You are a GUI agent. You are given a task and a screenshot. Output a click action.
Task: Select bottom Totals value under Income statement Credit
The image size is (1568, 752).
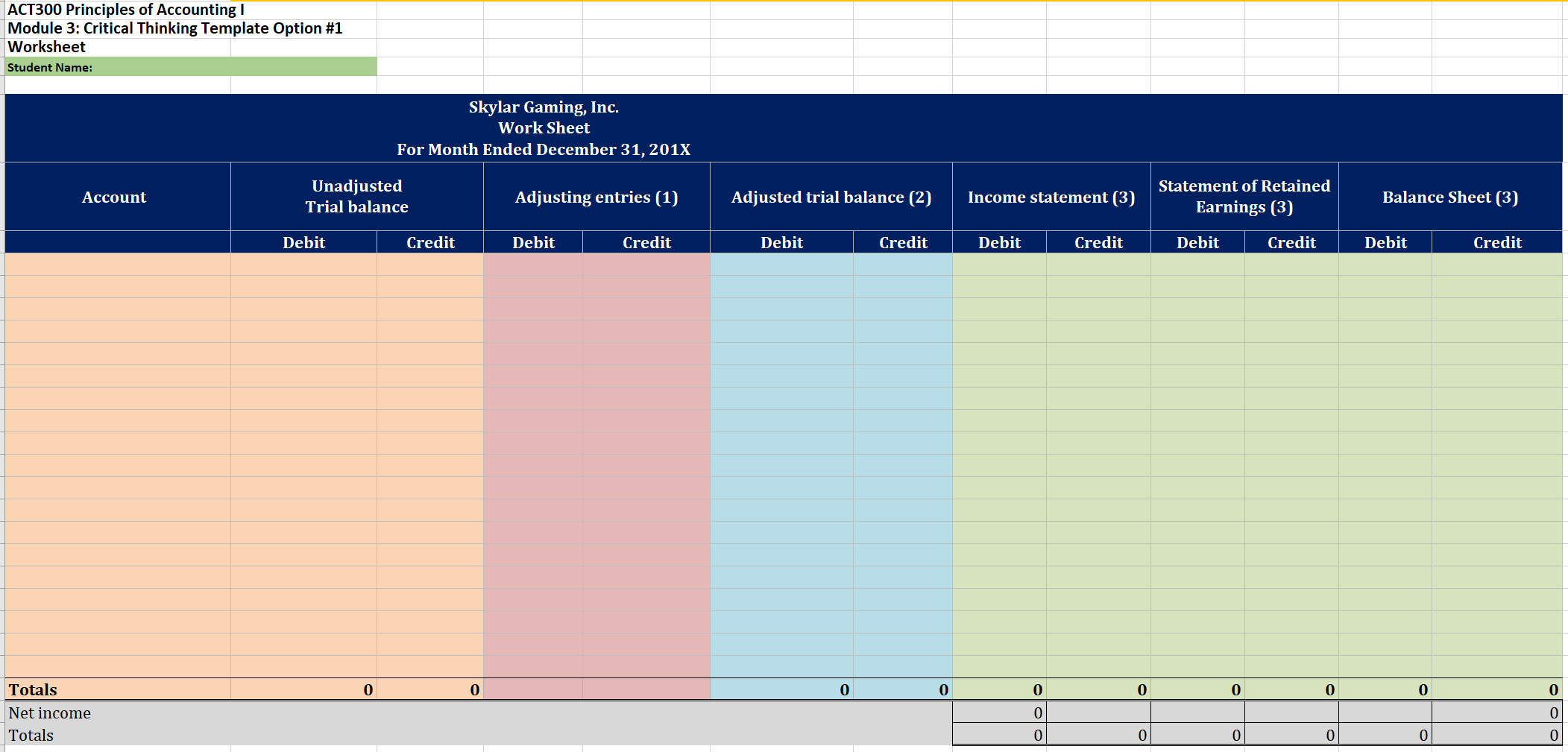click(1098, 735)
